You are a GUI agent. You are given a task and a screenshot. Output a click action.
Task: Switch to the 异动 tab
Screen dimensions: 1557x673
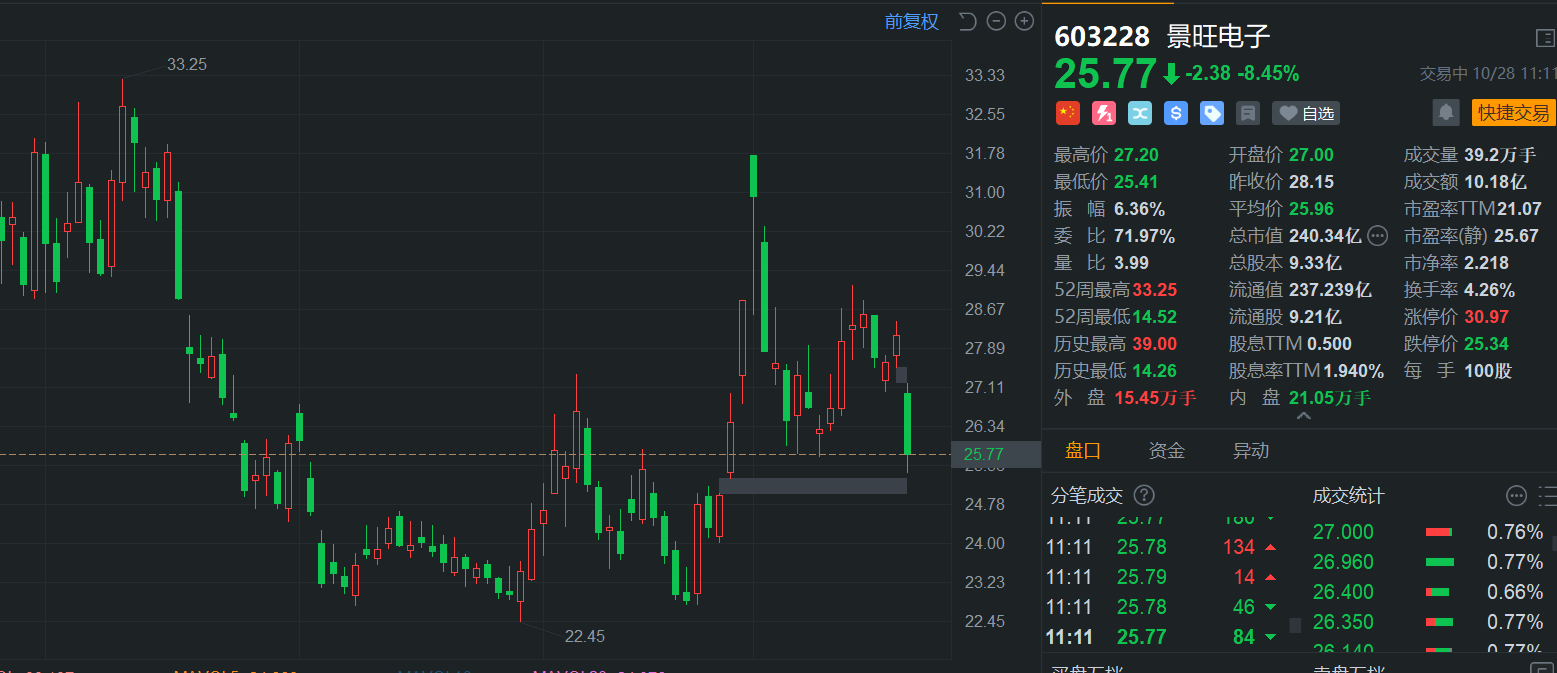click(x=1251, y=451)
